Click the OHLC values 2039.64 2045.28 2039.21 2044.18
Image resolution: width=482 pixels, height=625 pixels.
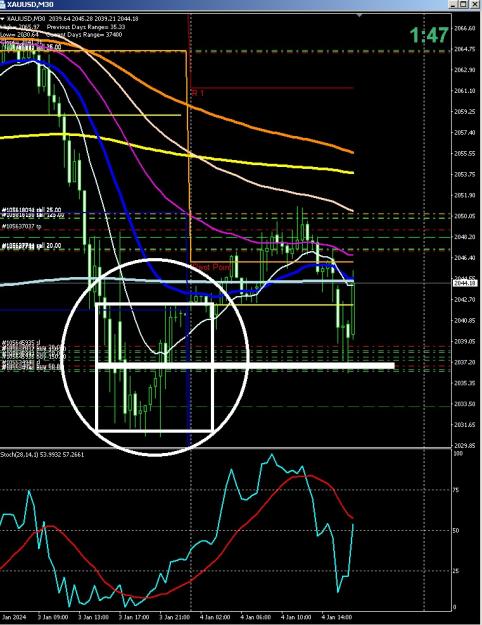pyautogui.click(x=94, y=18)
